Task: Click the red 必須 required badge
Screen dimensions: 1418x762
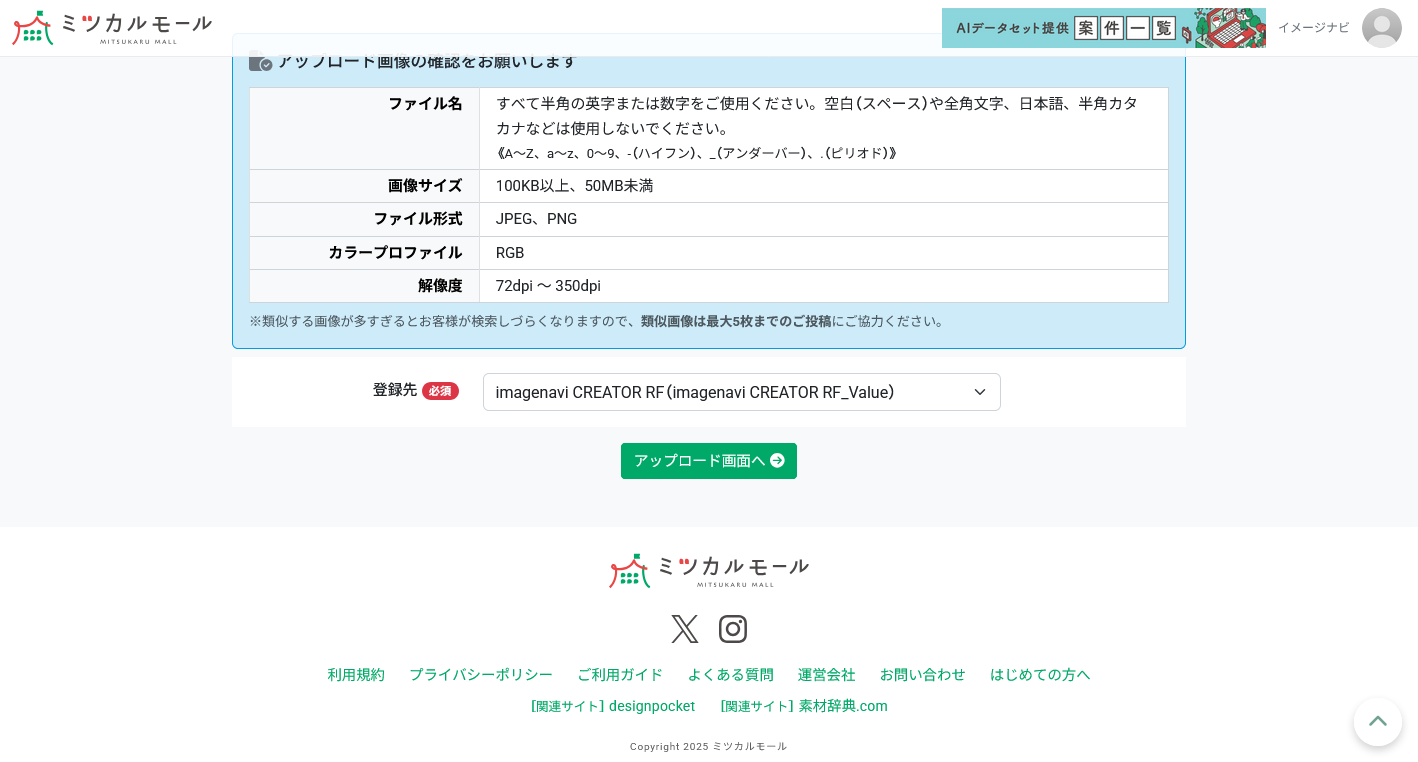Action: (440, 391)
